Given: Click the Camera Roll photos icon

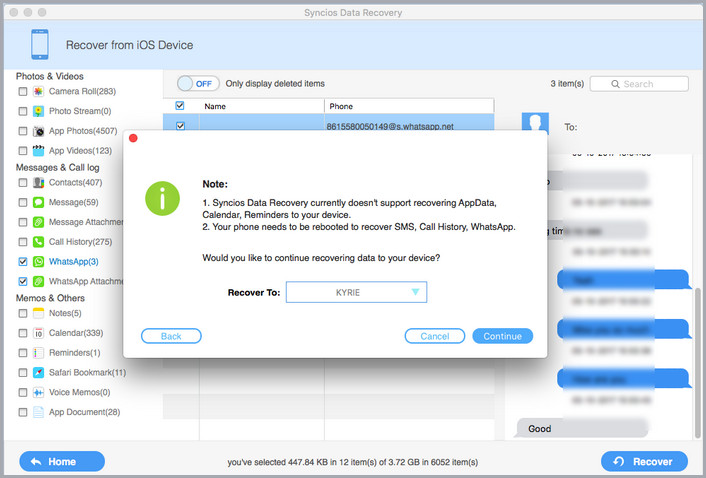Looking at the screenshot, I should (38, 91).
